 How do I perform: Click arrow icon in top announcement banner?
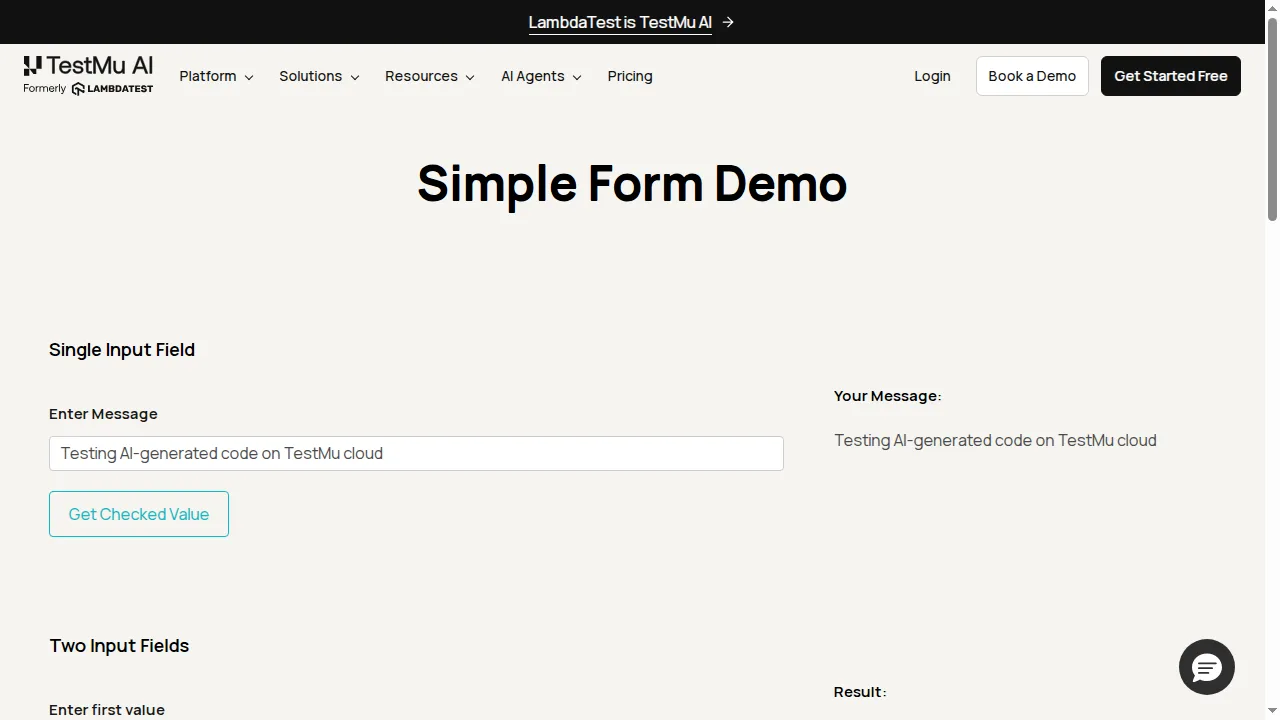click(x=728, y=22)
